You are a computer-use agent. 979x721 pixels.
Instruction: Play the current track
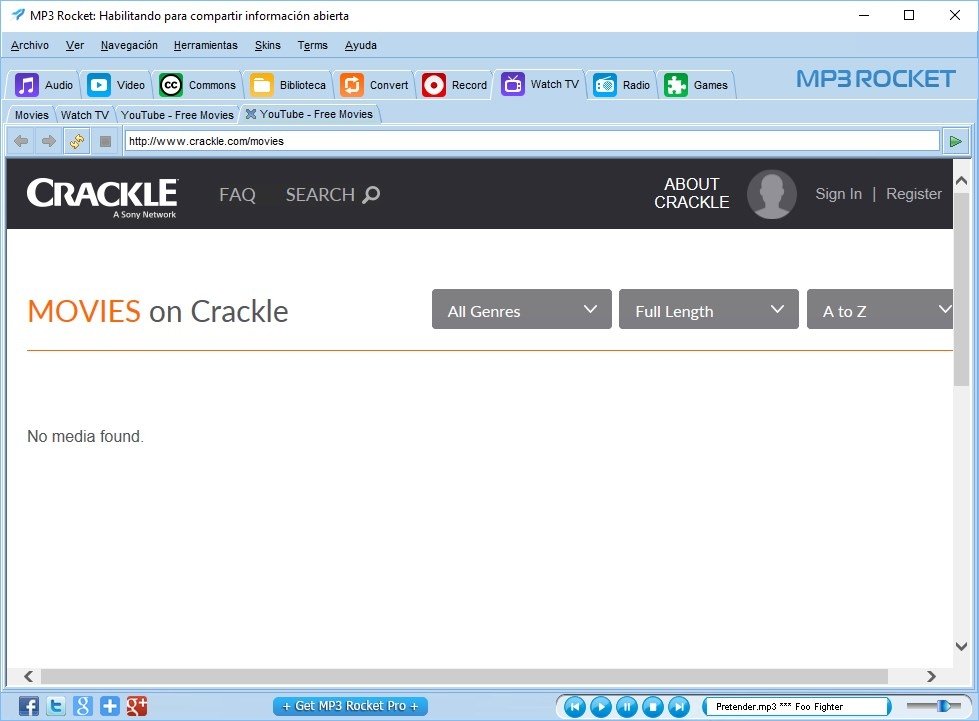click(x=601, y=707)
